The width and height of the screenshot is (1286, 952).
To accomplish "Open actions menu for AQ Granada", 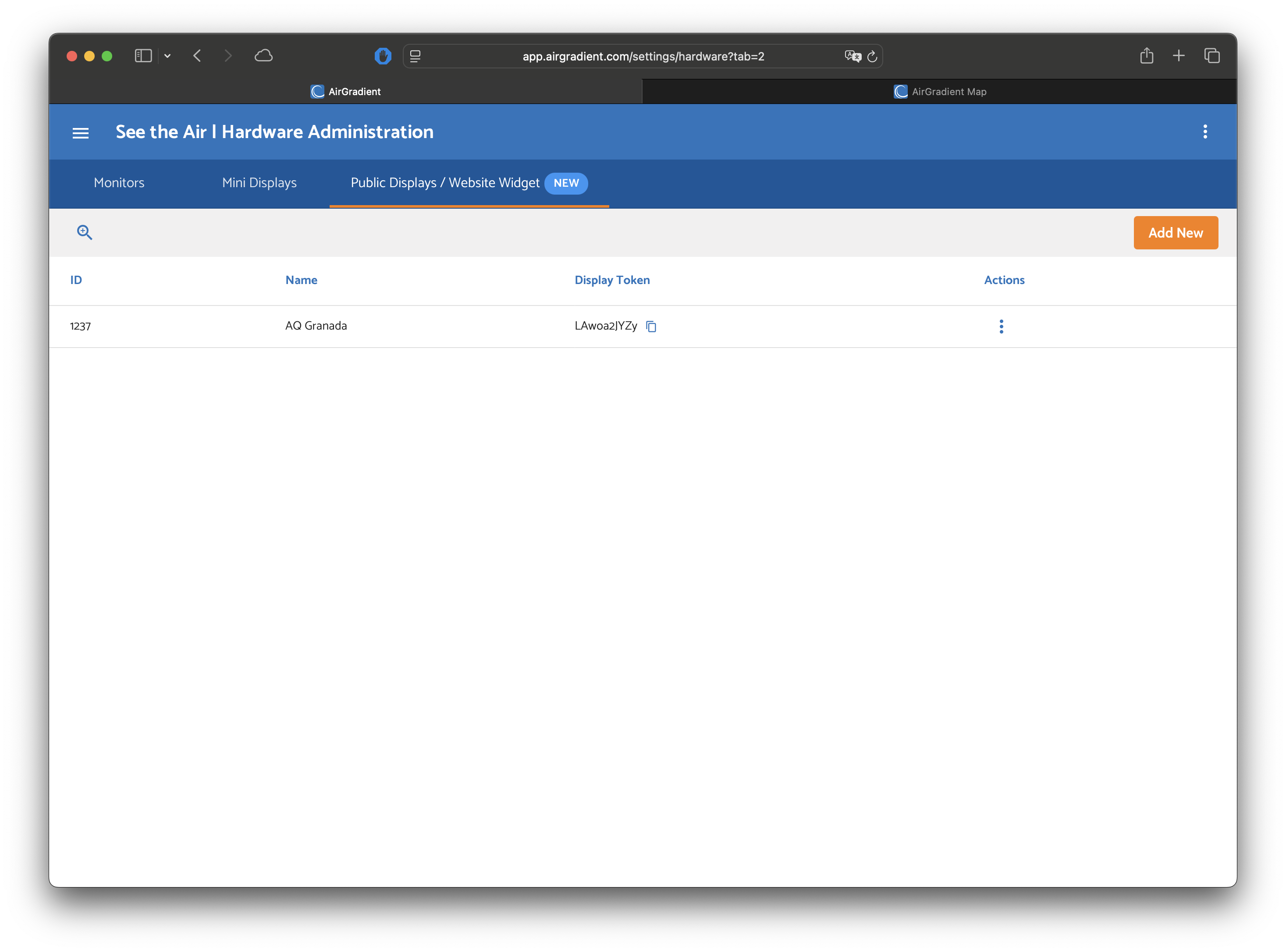I will [x=1002, y=327].
